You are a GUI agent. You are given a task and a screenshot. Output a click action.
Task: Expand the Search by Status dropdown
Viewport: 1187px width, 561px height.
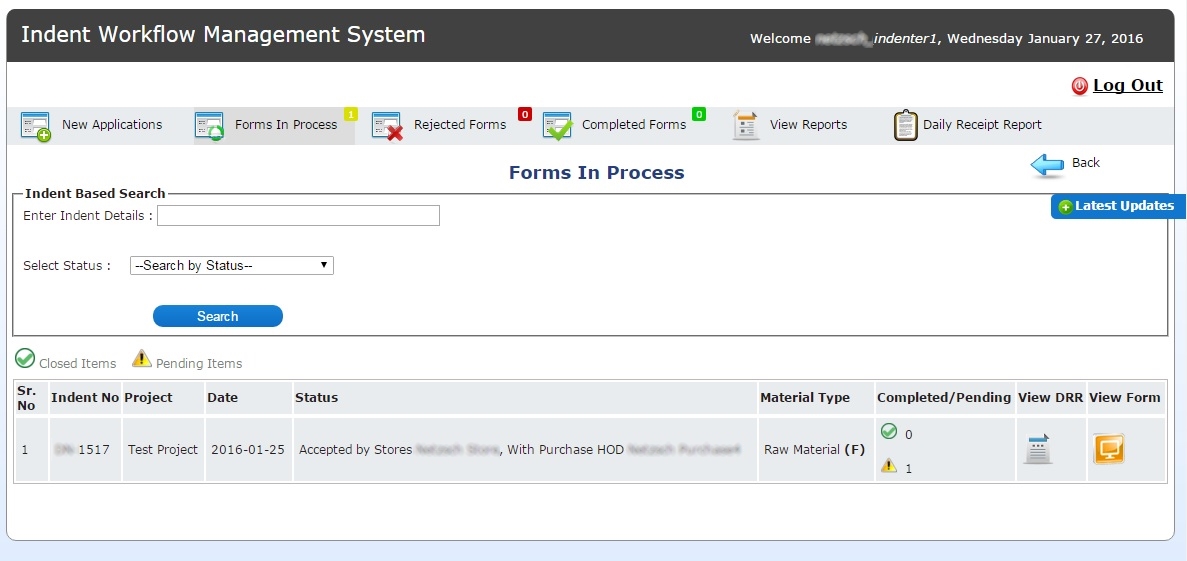click(231, 266)
